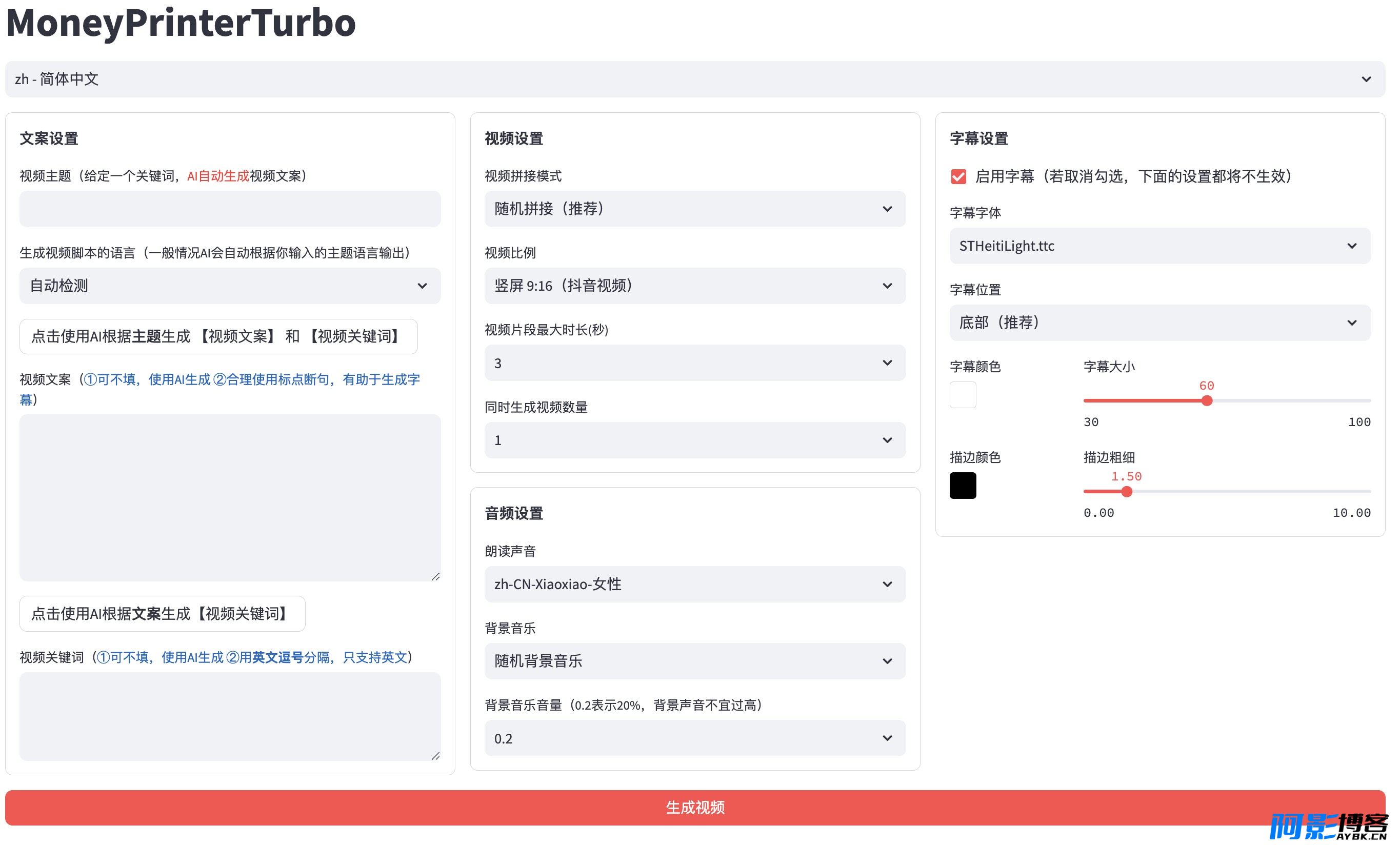Toggle the 启用字幕 checkbox
Viewport: 1400px width, 845px height.
tap(958, 177)
